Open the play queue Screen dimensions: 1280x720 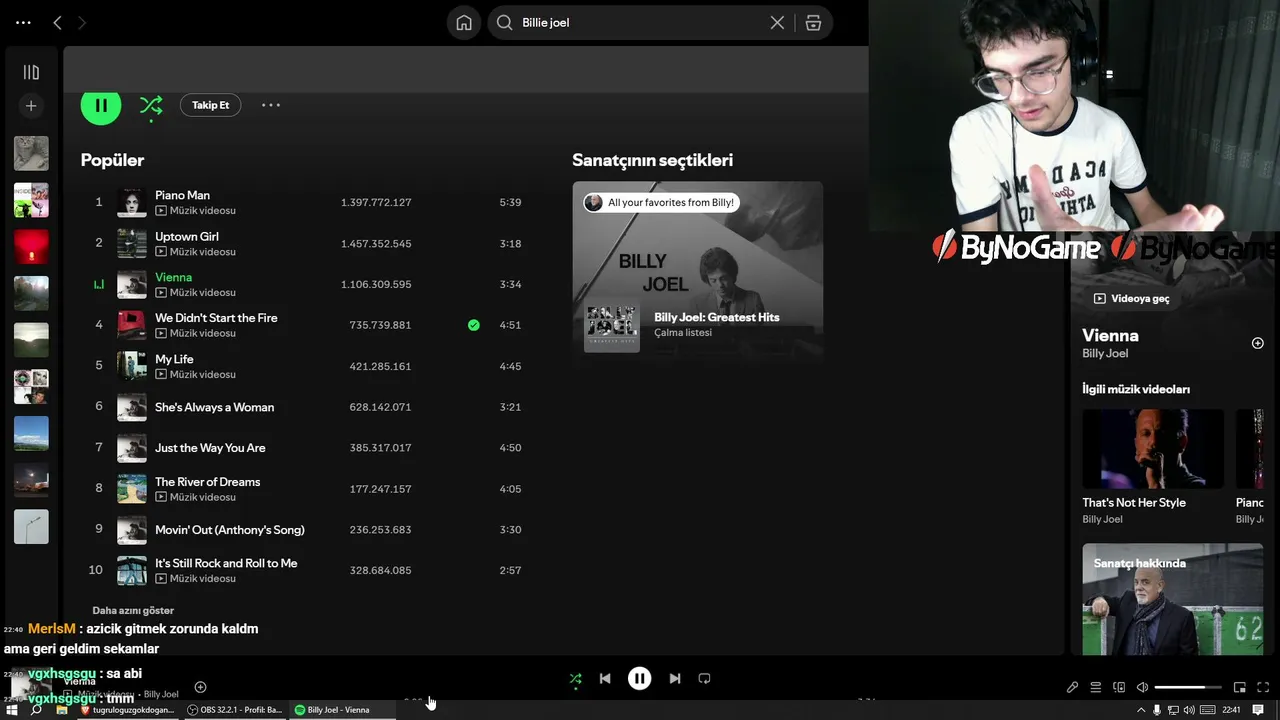pos(1096,687)
